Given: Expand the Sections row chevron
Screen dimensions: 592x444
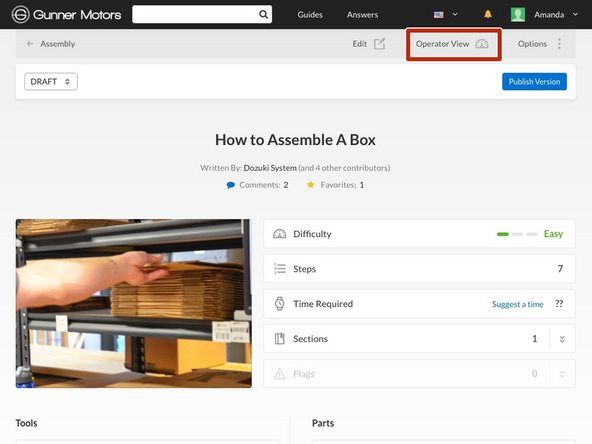Looking at the screenshot, I should click(x=562, y=339).
